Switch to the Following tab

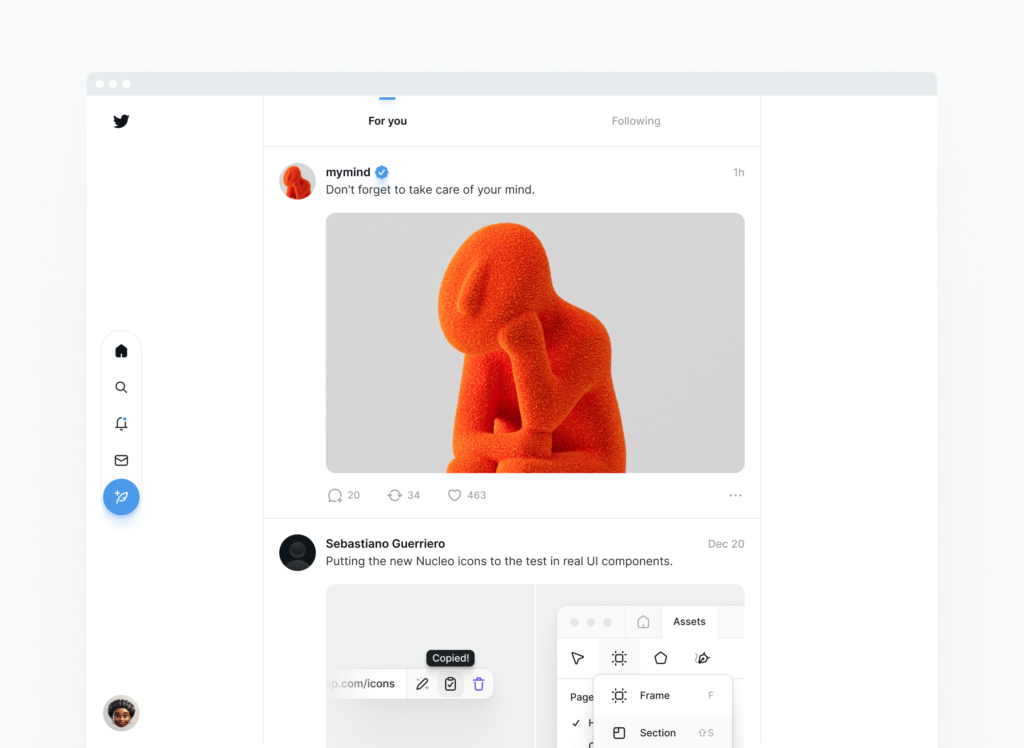click(x=635, y=121)
